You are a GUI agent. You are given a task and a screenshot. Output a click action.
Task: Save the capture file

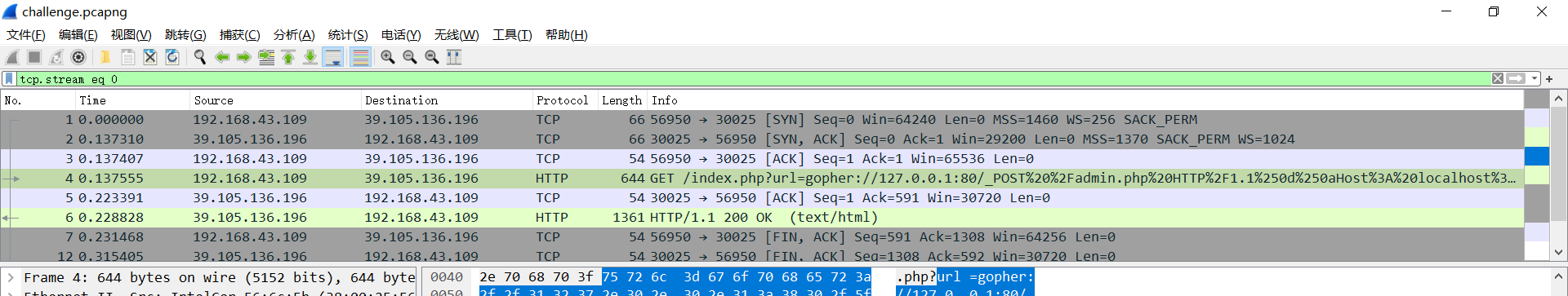[x=127, y=57]
